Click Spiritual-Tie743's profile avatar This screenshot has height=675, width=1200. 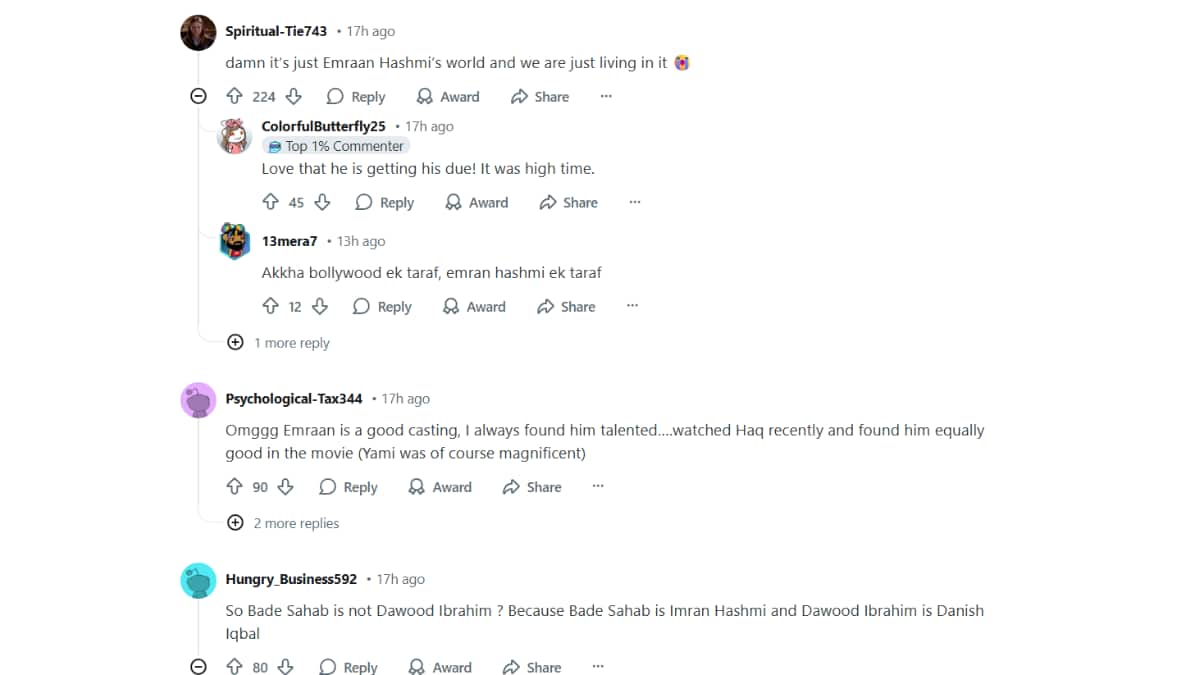pos(198,33)
